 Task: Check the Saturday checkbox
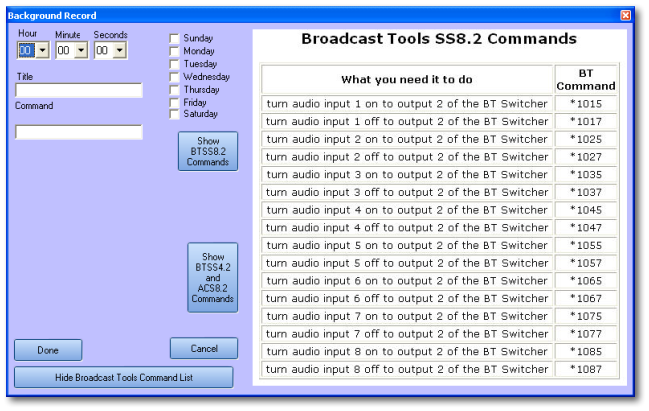pyautogui.click(x=174, y=114)
